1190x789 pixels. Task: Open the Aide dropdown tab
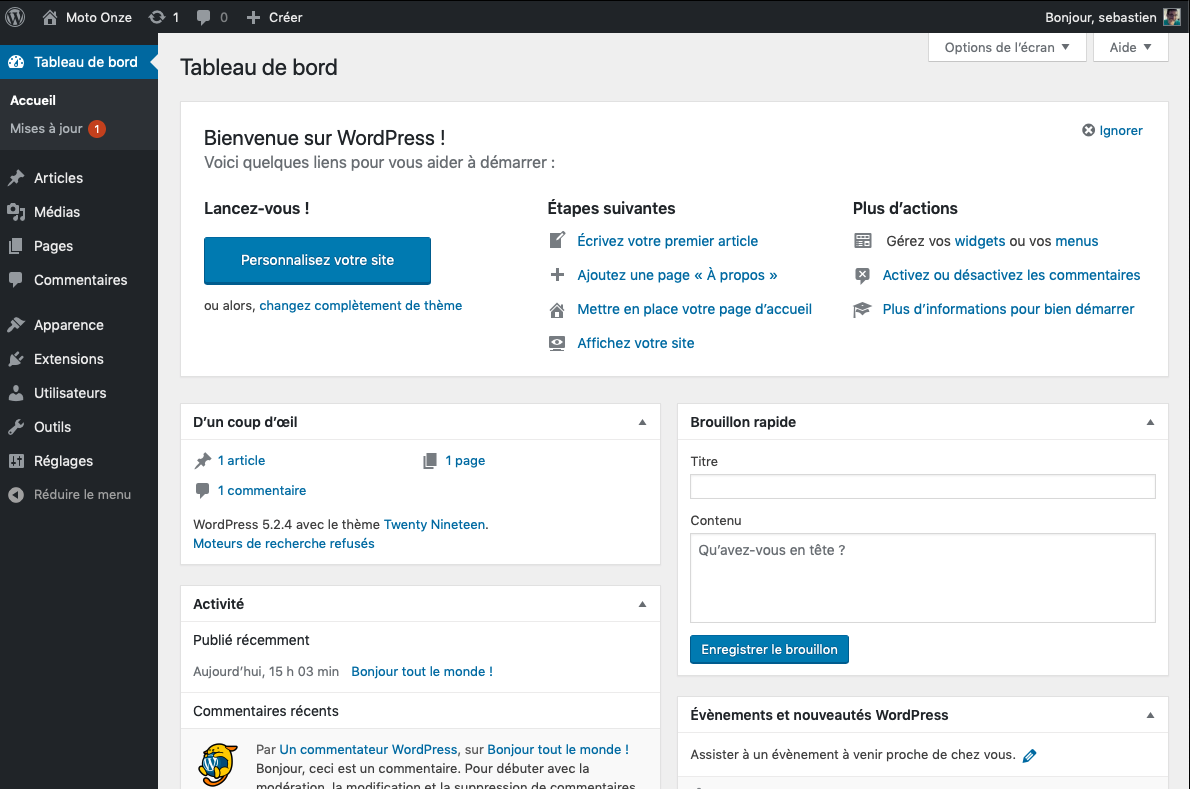pos(1130,47)
